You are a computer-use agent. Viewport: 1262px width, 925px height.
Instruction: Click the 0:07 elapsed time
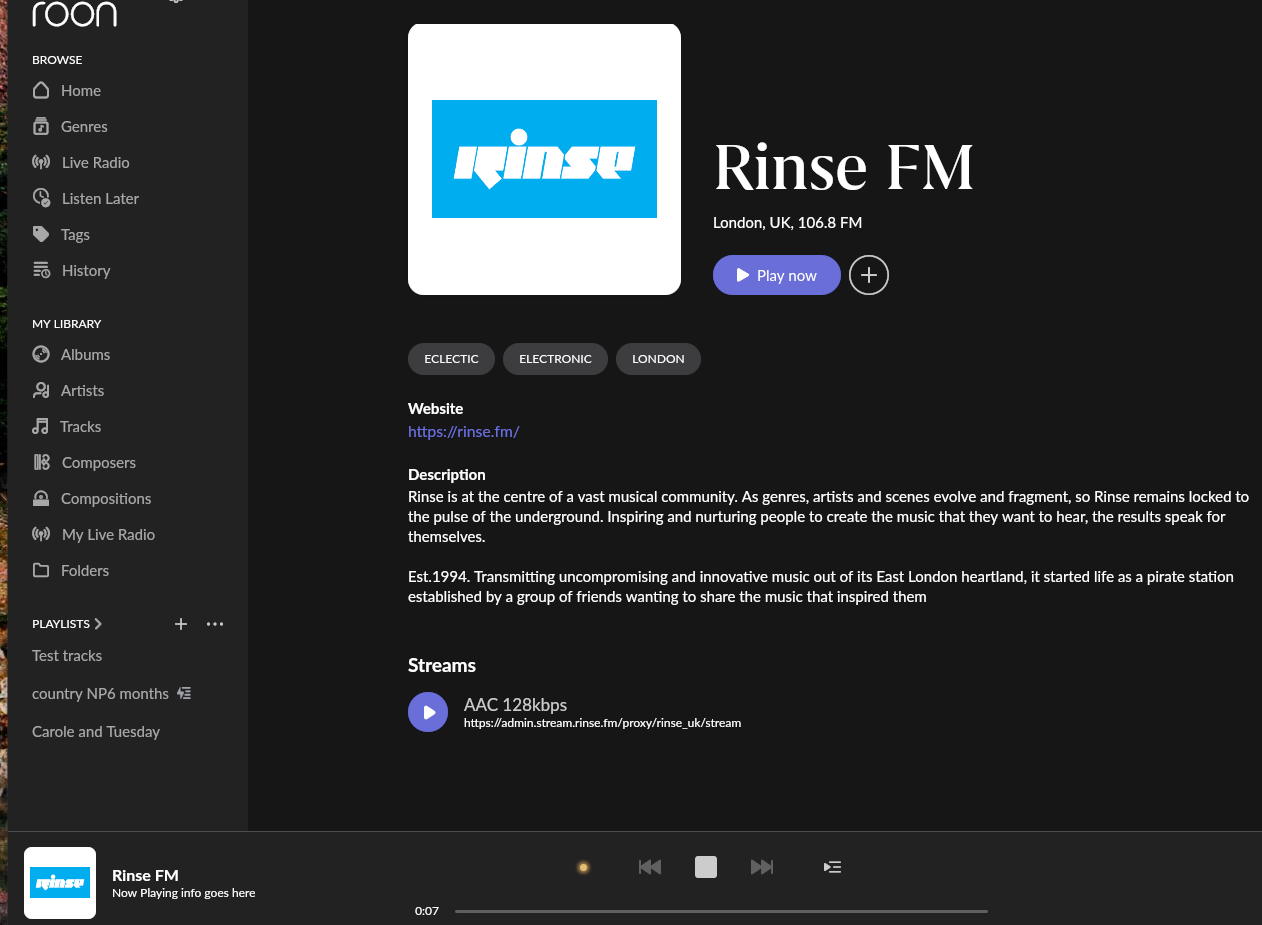tap(427, 911)
